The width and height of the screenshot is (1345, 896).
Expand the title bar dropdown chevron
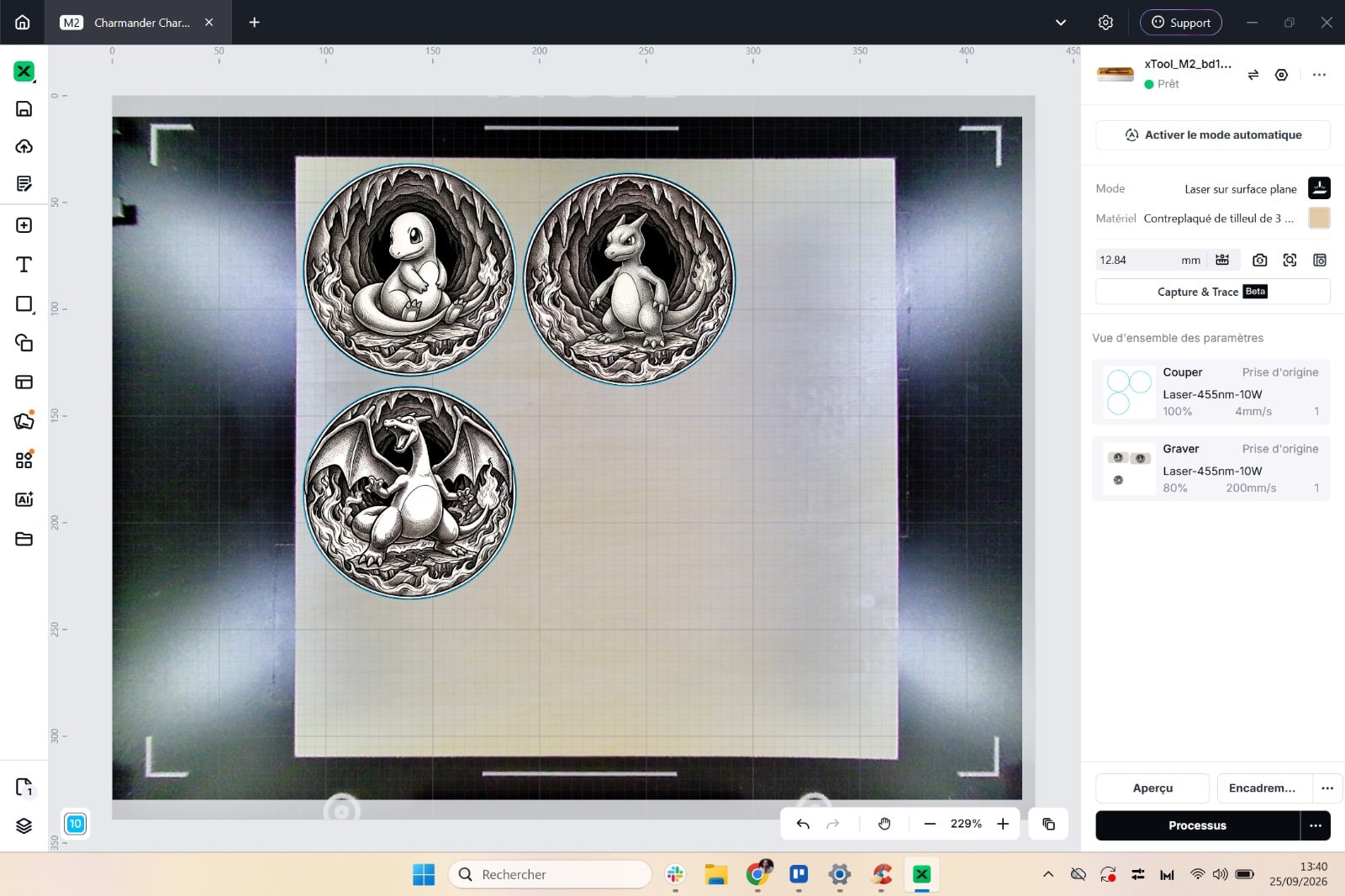tap(1061, 23)
